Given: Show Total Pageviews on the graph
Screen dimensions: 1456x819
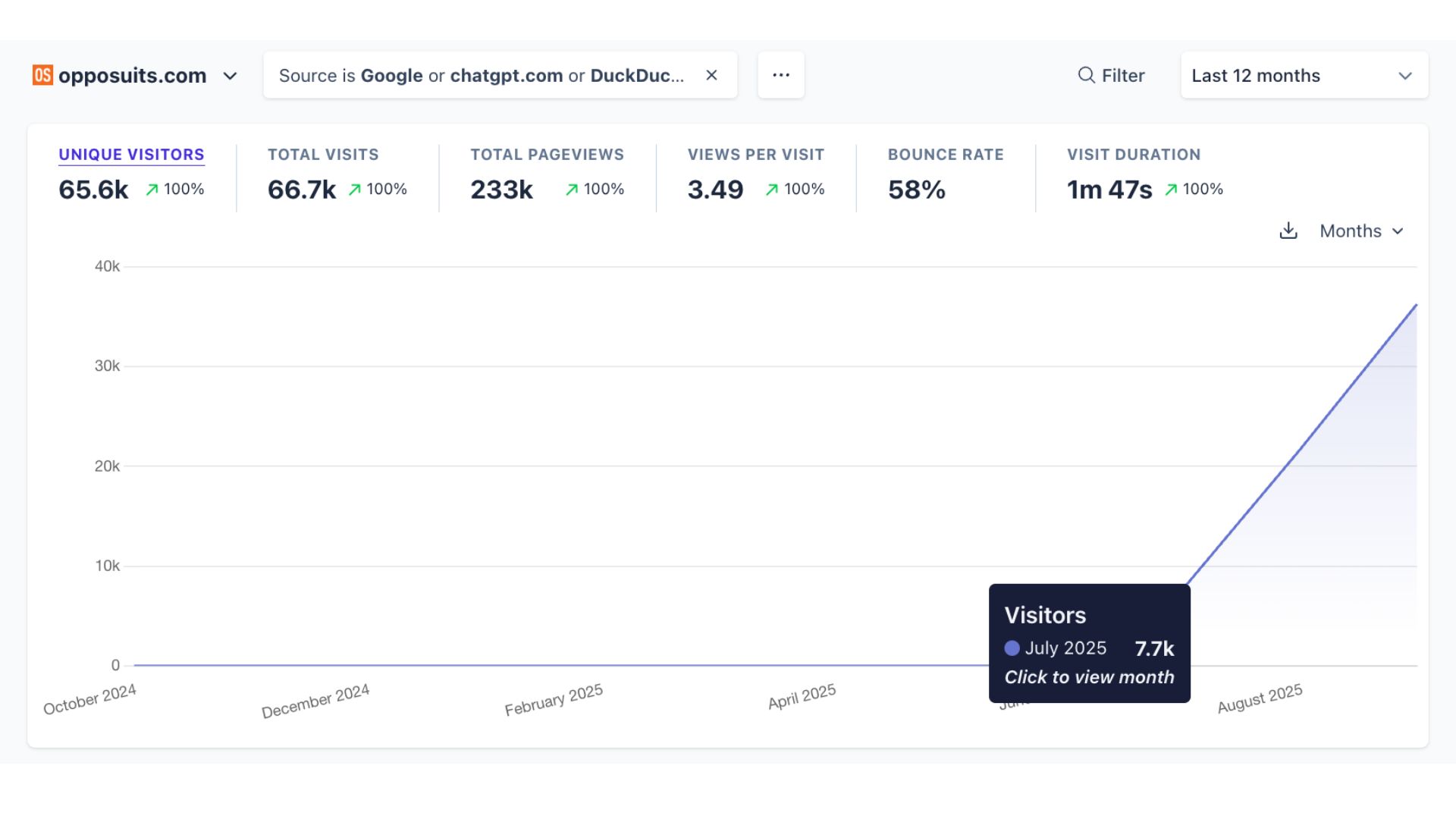Looking at the screenshot, I should click(547, 155).
